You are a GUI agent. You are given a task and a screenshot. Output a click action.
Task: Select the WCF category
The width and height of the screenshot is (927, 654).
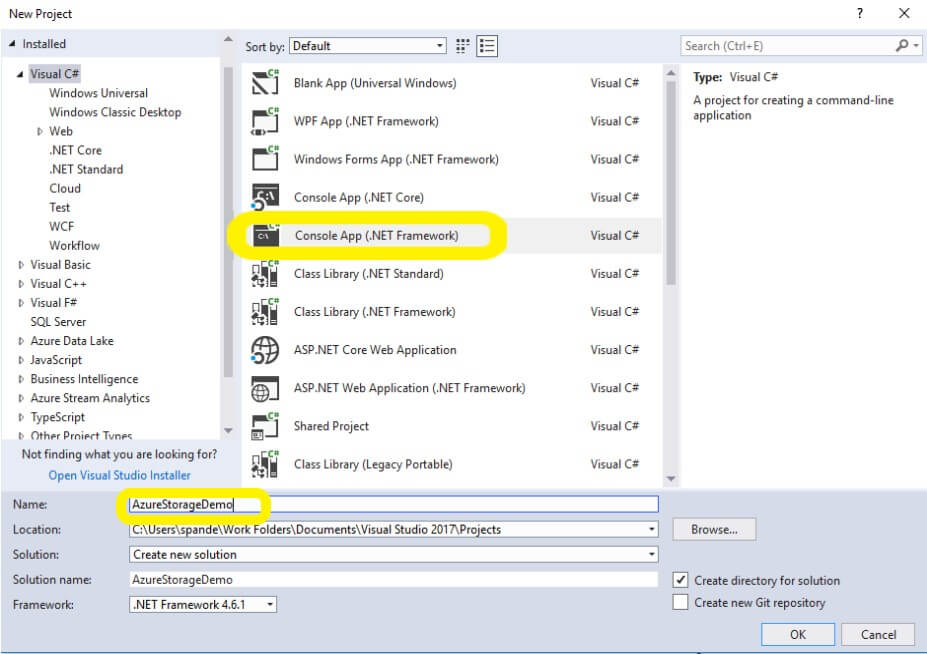61,226
